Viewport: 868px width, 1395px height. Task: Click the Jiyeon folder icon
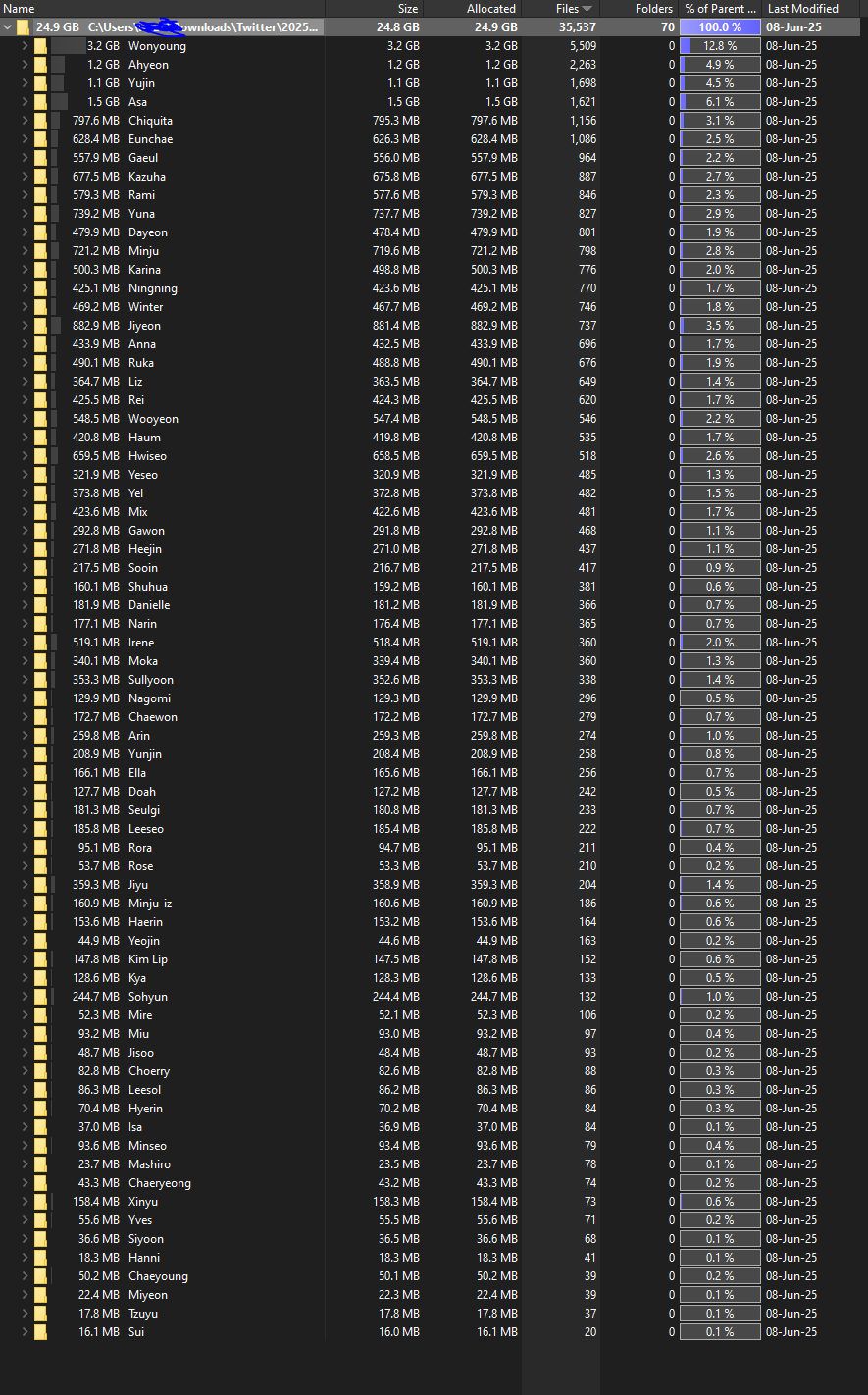click(x=40, y=326)
